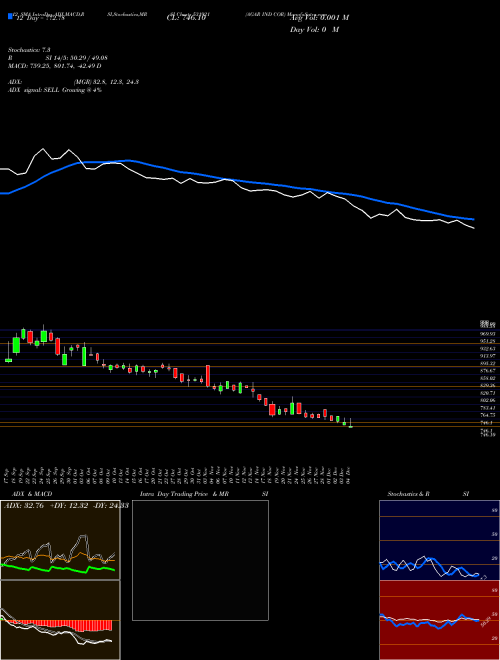Click the tall red candlestick at mid-chart
Image resolution: width=500 pixels, height=660 pixels.
tap(207, 375)
